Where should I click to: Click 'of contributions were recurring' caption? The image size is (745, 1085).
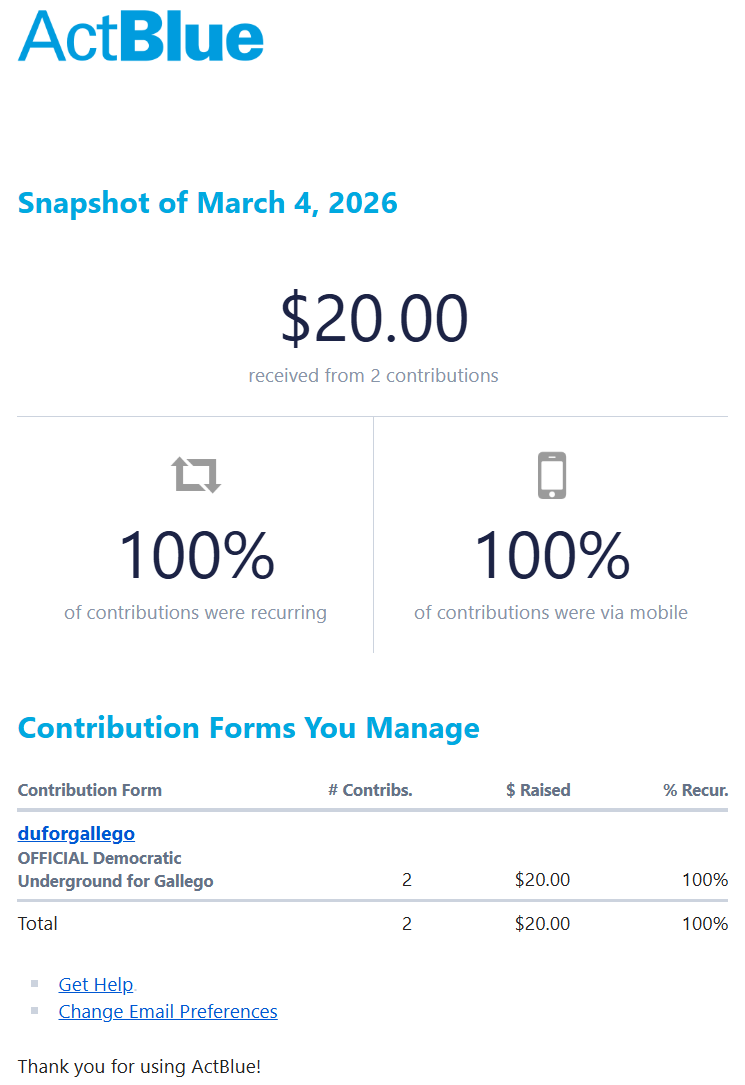[x=196, y=613]
